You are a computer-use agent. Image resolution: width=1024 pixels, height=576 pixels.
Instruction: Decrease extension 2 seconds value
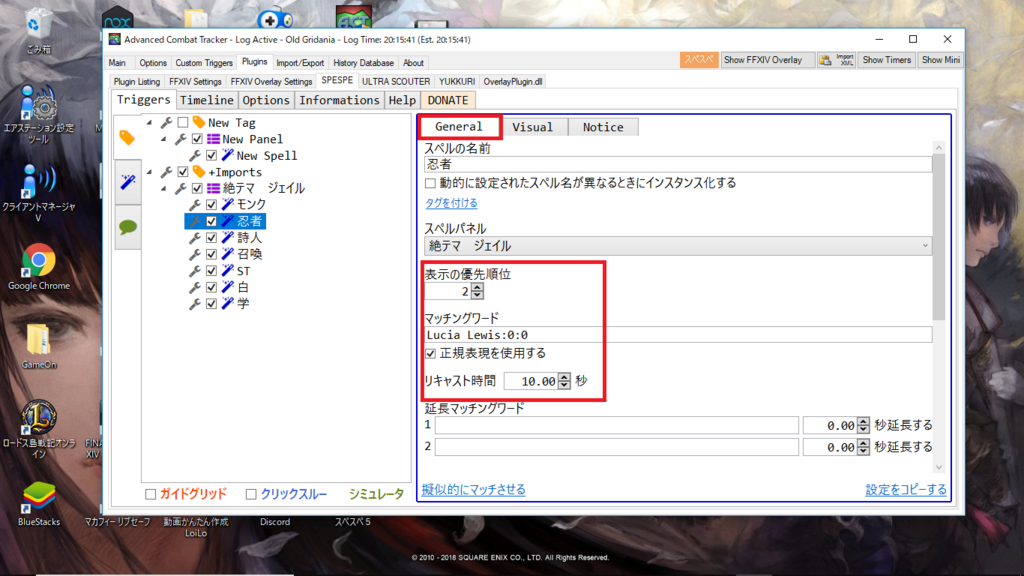pyautogui.click(x=863, y=451)
